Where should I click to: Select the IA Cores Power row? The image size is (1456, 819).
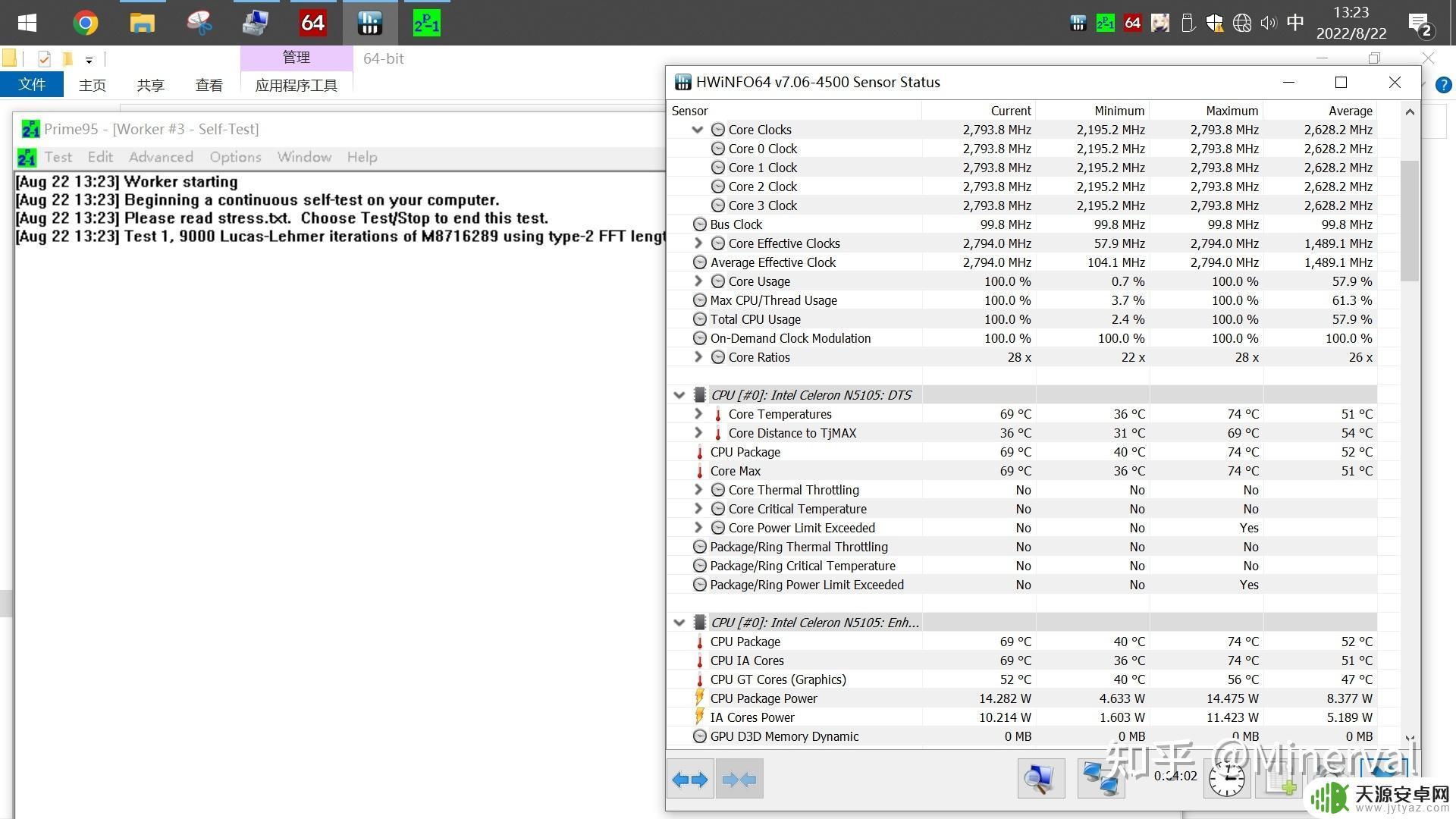[x=1021, y=717]
